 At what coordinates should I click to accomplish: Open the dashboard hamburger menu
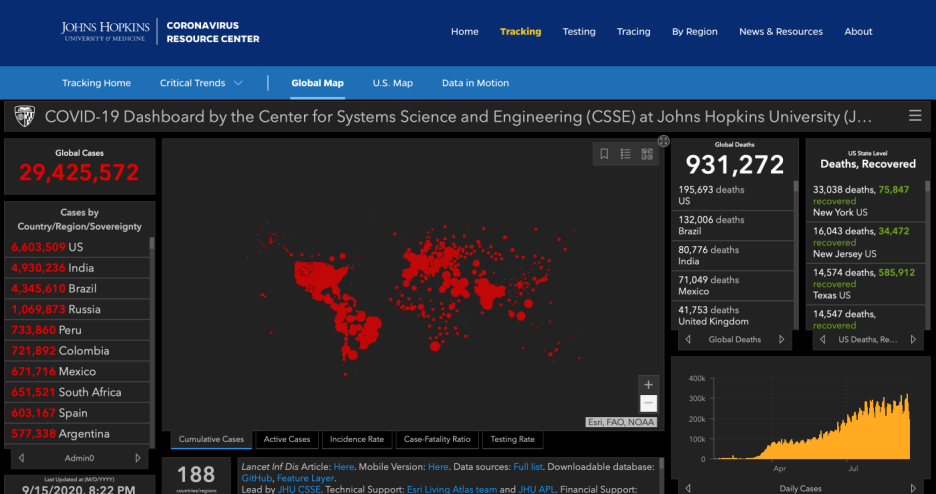tap(915, 116)
